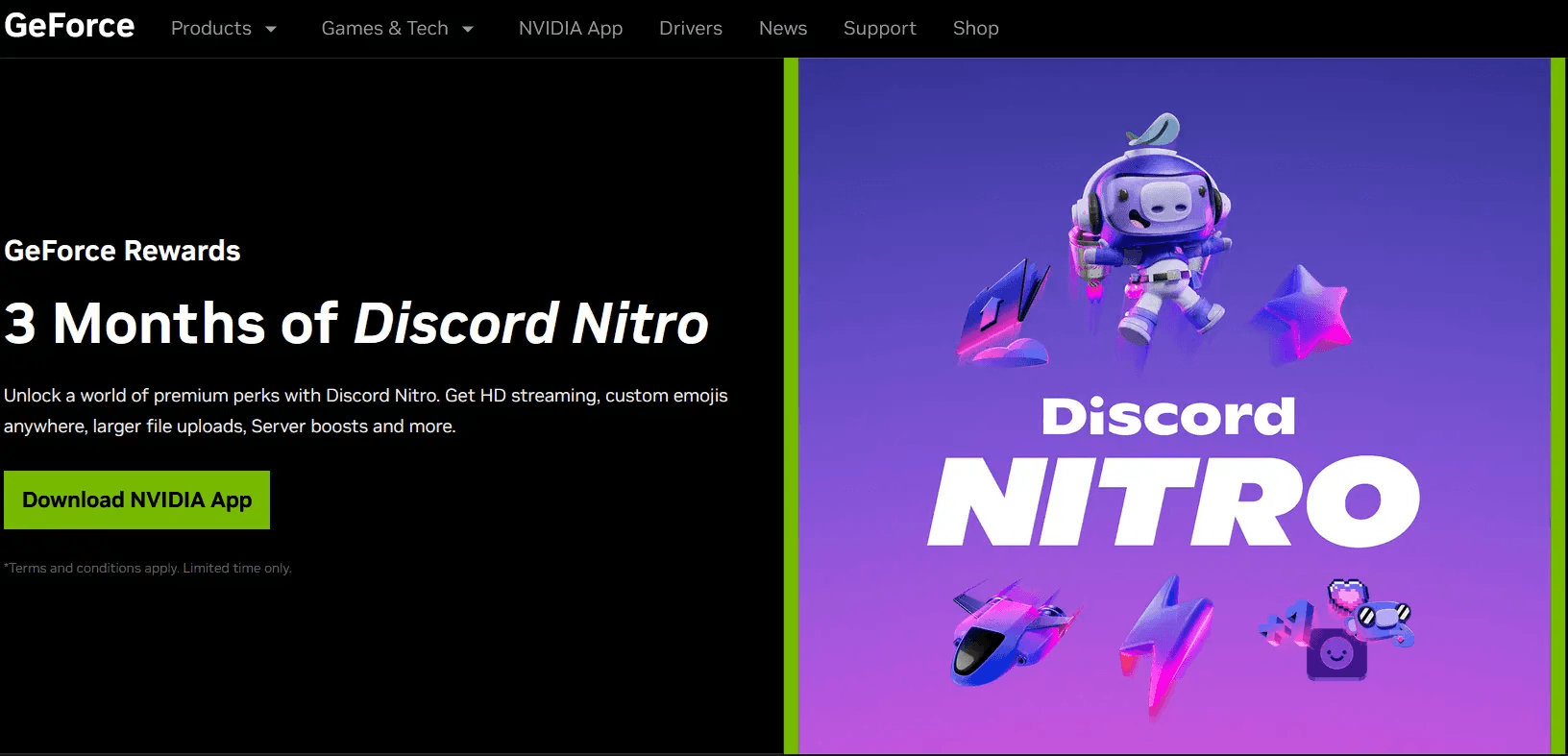Expand the Products dropdown arrow
This screenshot has width=1568, height=756.
271,29
